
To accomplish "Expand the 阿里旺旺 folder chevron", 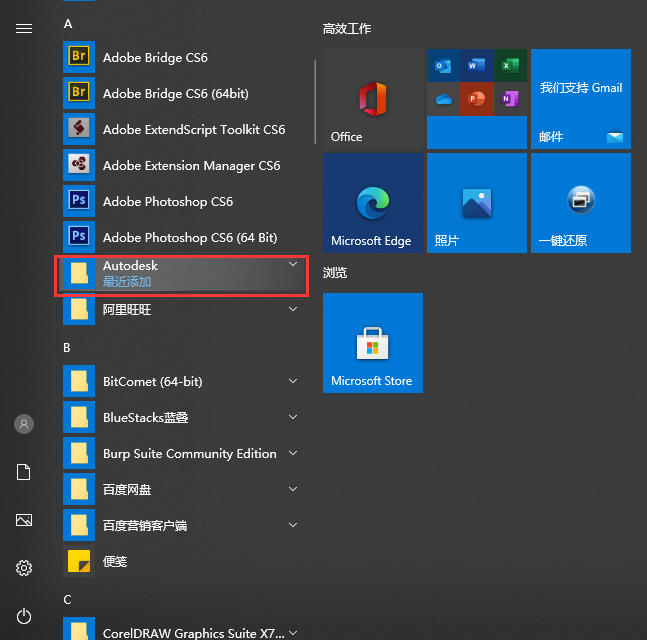I will coord(293,309).
